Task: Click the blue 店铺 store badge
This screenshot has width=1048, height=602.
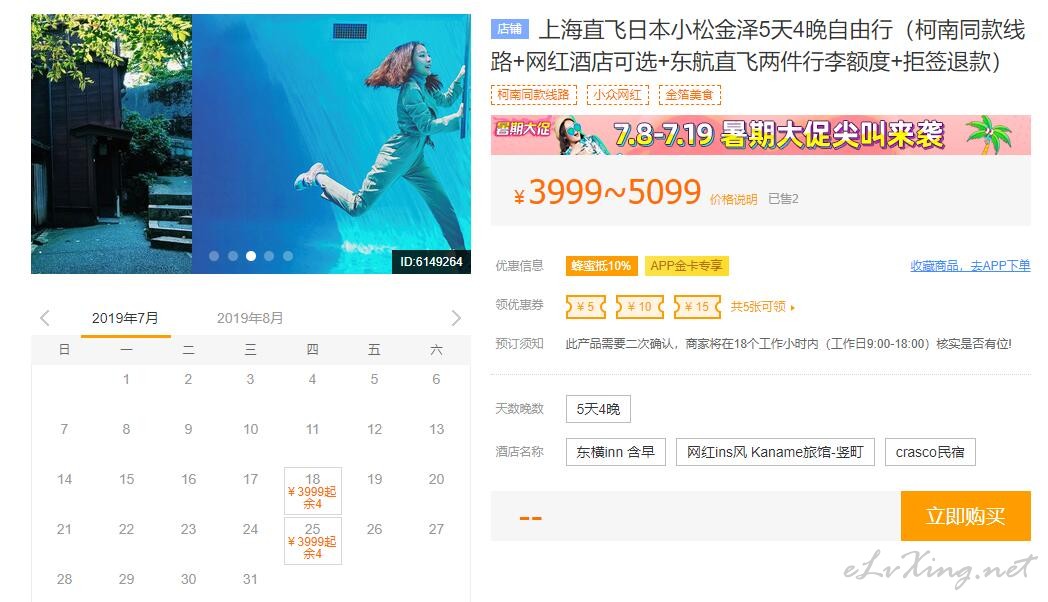Action: [509, 29]
